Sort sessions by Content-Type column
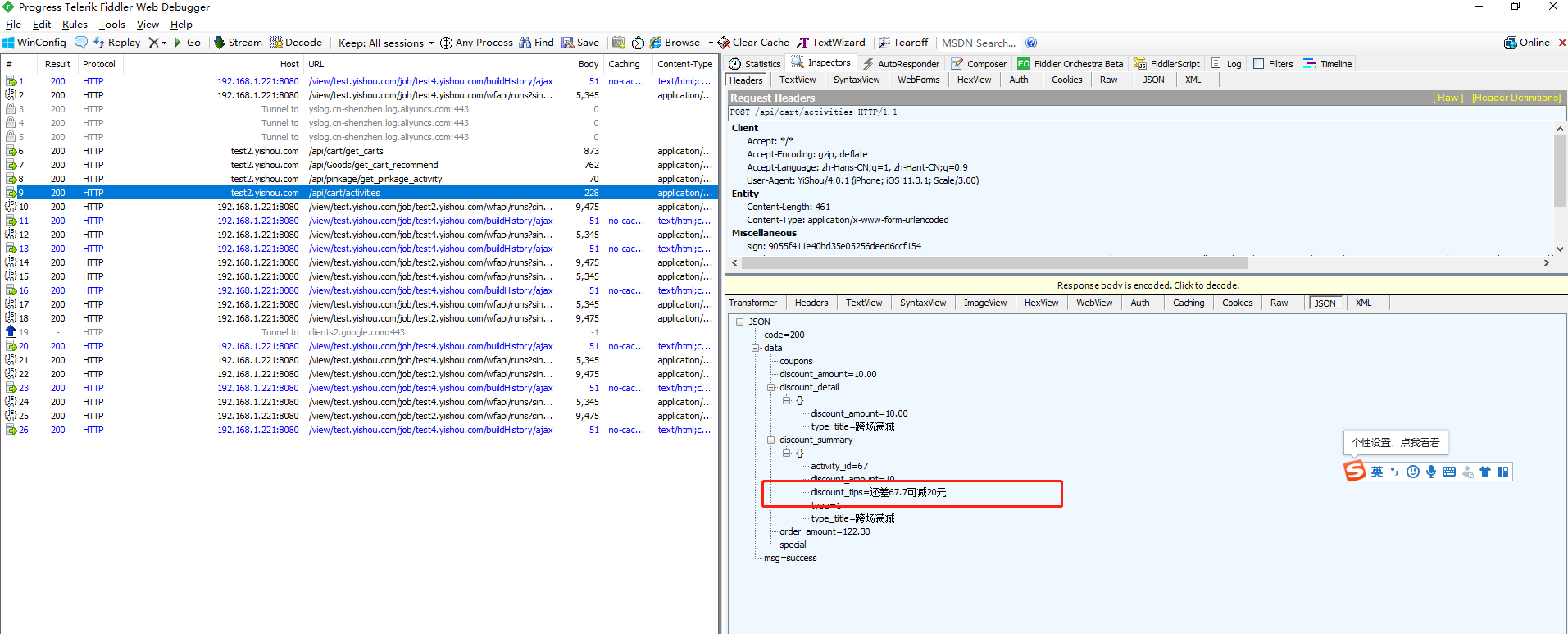 pyautogui.click(x=684, y=64)
